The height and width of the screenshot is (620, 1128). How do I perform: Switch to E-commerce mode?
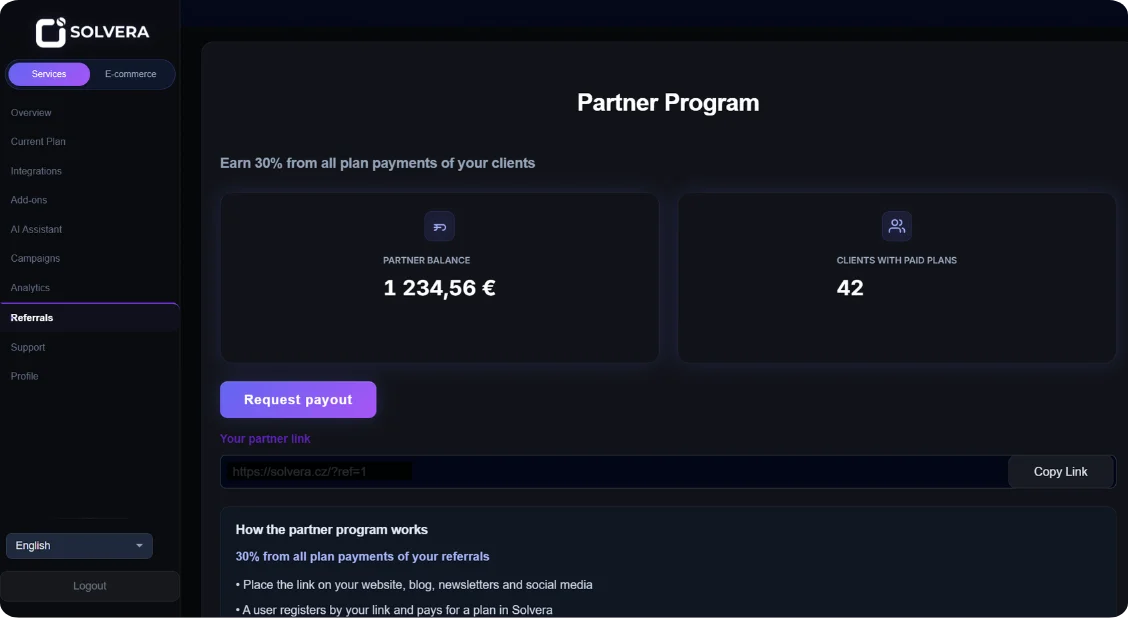coord(131,73)
